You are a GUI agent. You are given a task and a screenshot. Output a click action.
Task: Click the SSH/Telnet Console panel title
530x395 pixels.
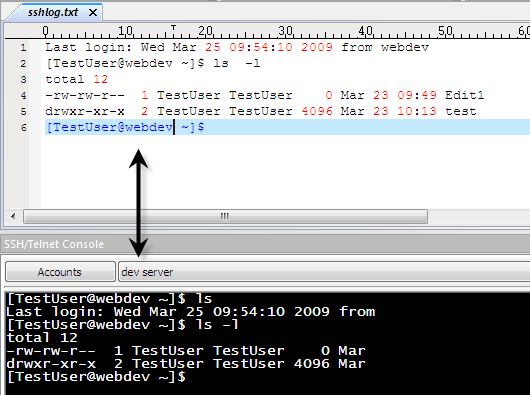(x=54, y=244)
